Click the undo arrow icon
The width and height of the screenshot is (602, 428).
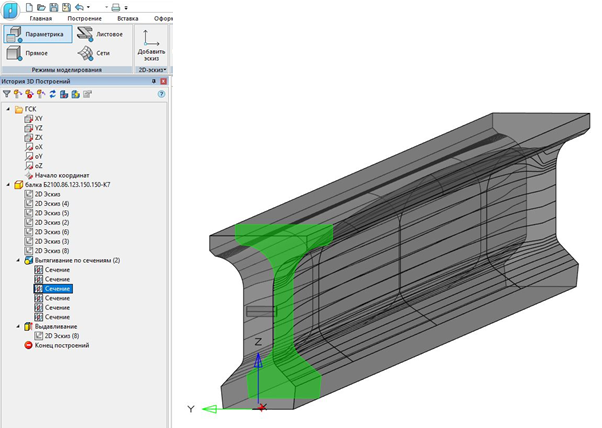[x=78, y=6]
